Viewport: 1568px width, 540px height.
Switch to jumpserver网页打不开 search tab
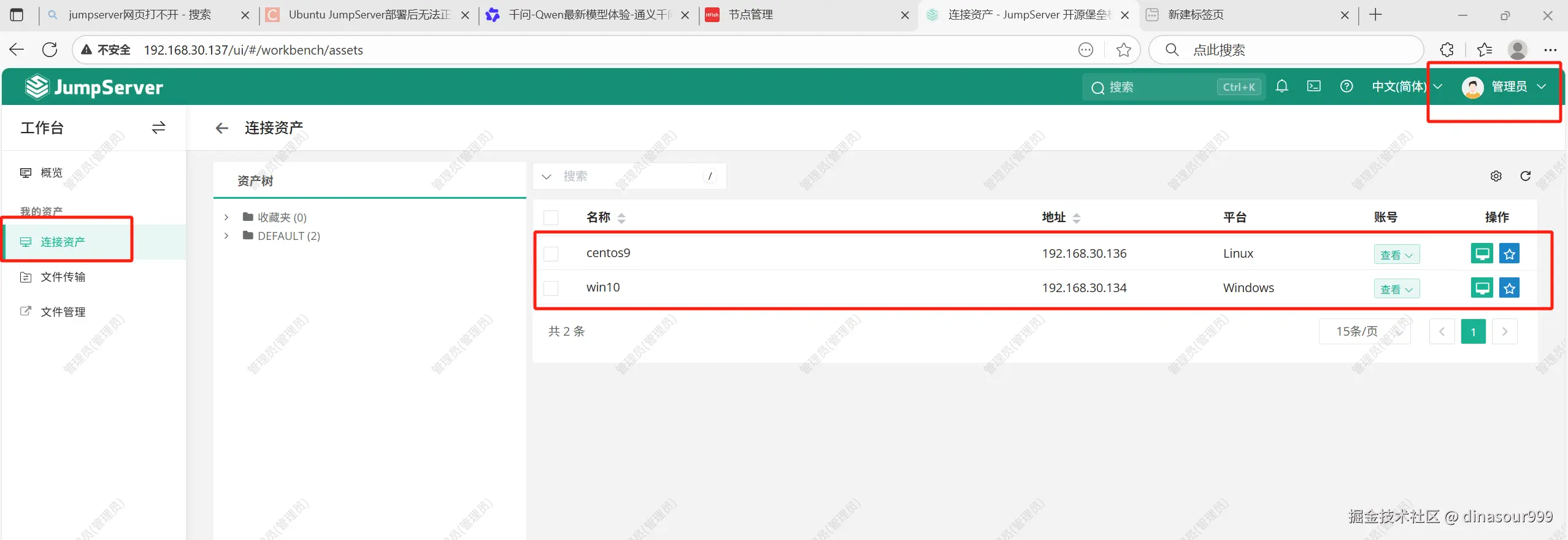[x=147, y=15]
